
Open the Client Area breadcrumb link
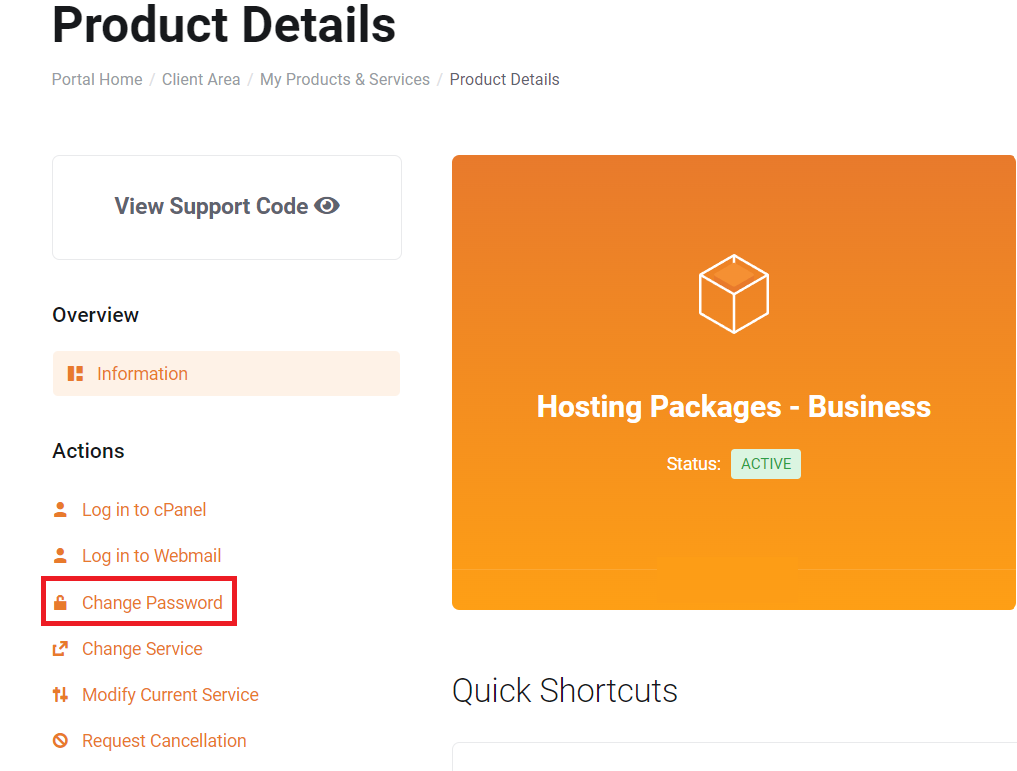click(201, 80)
